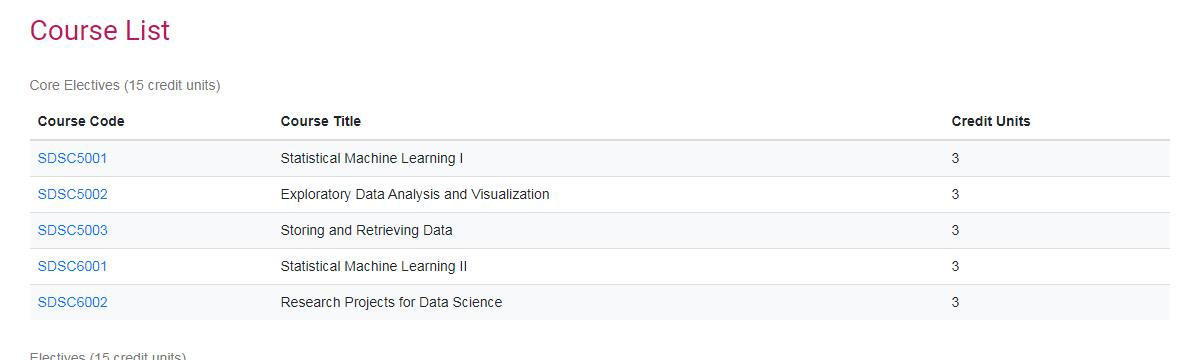The width and height of the screenshot is (1193, 360).
Task: Click the credit units value for SDSC6001
Action: pyautogui.click(x=955, y=266)
